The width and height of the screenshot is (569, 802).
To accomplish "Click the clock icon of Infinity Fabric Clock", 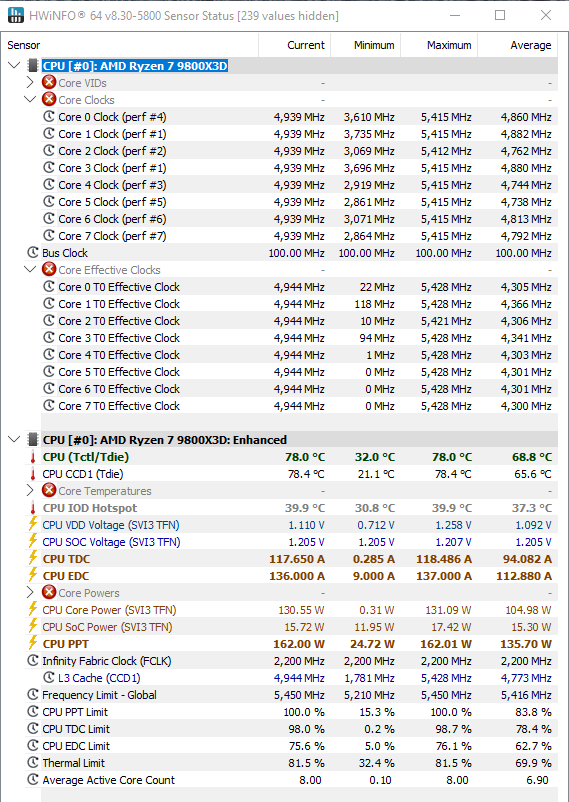I will tap(33, 660).
